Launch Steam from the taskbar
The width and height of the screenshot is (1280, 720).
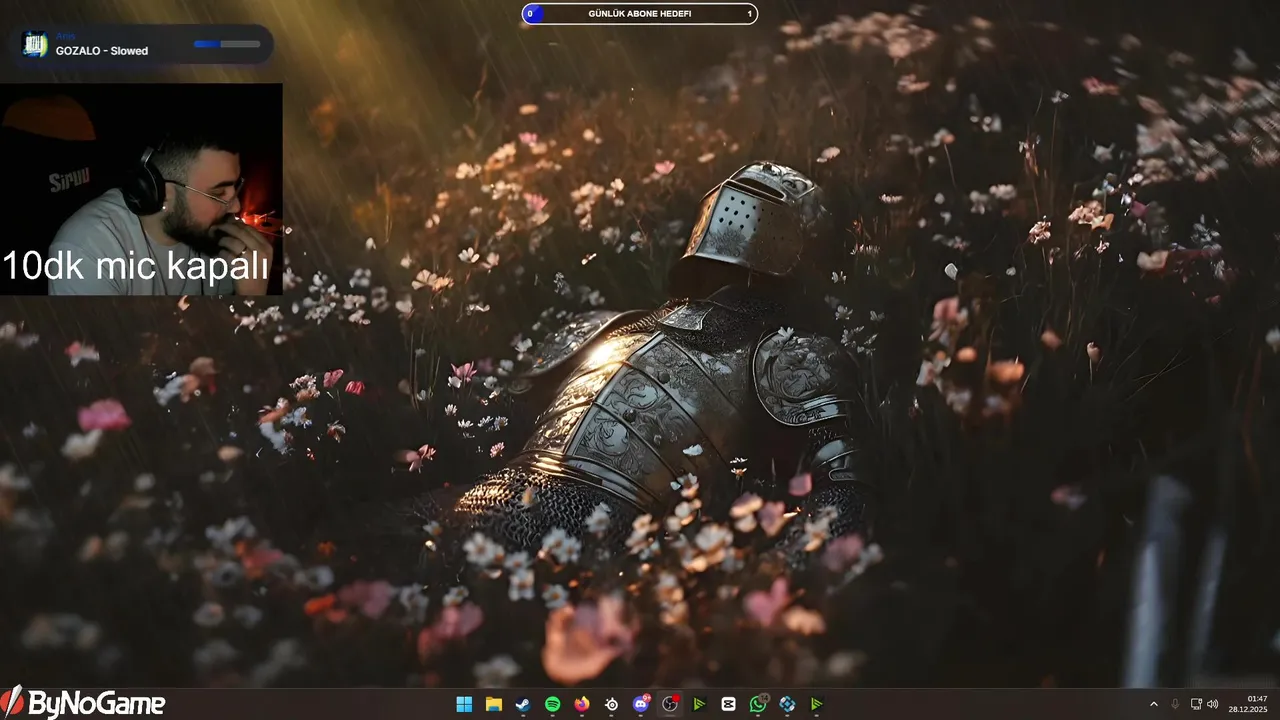pos(523,704)
